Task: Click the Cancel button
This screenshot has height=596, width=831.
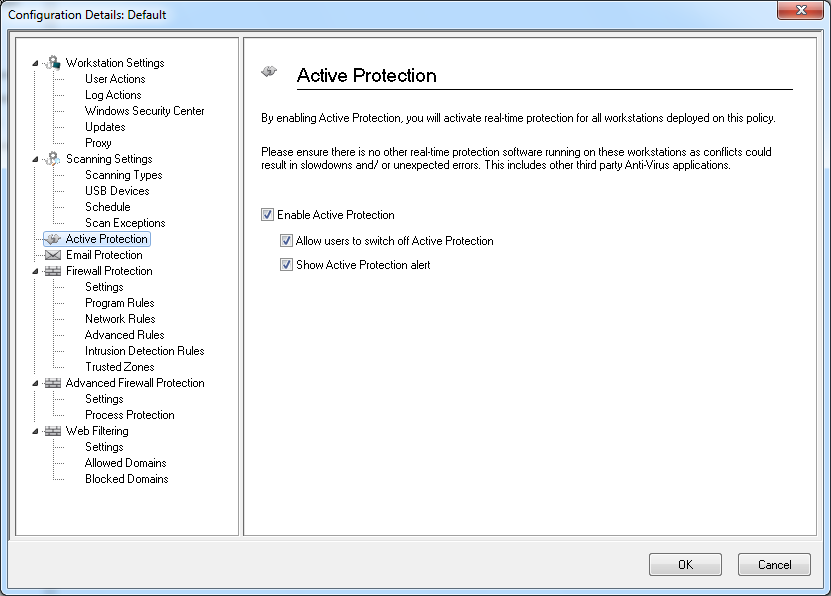Action: coord(774,564)
